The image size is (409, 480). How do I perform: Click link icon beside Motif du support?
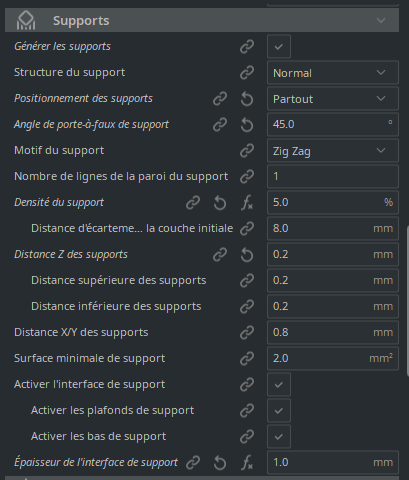pyautogui.click(x=247, y=151)
